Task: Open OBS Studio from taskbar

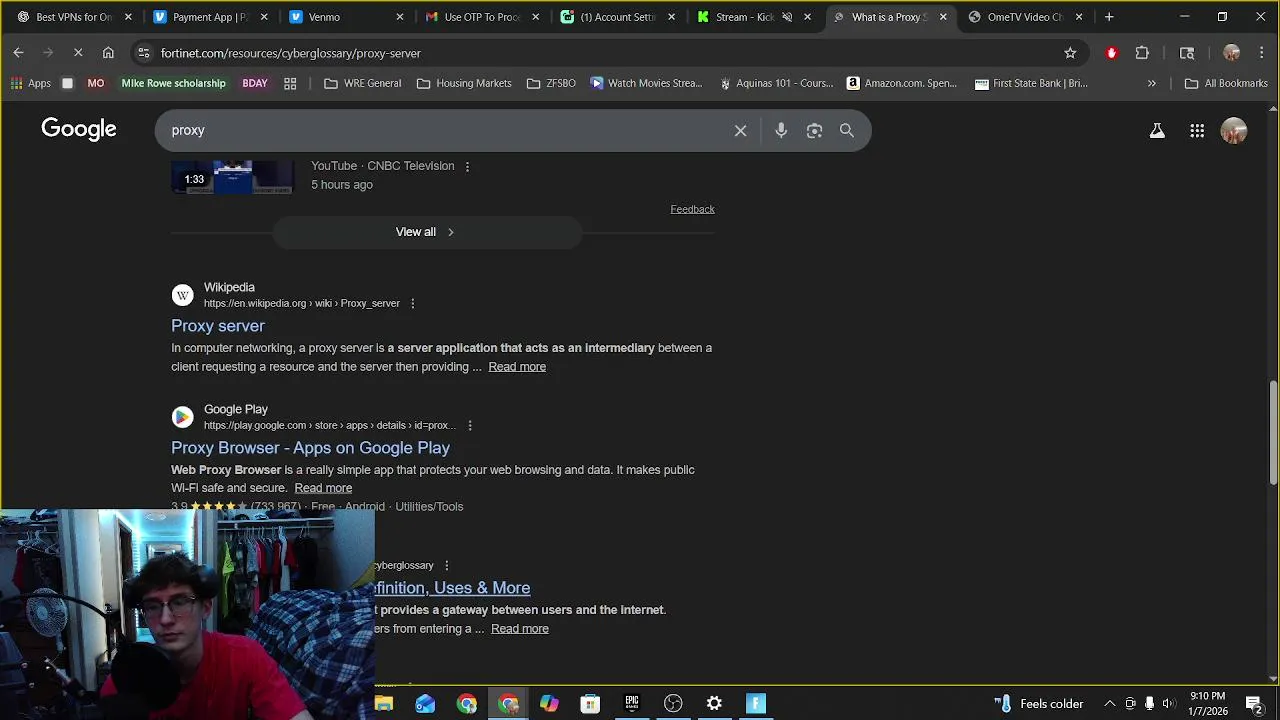Action: click(x=673, y=704)
